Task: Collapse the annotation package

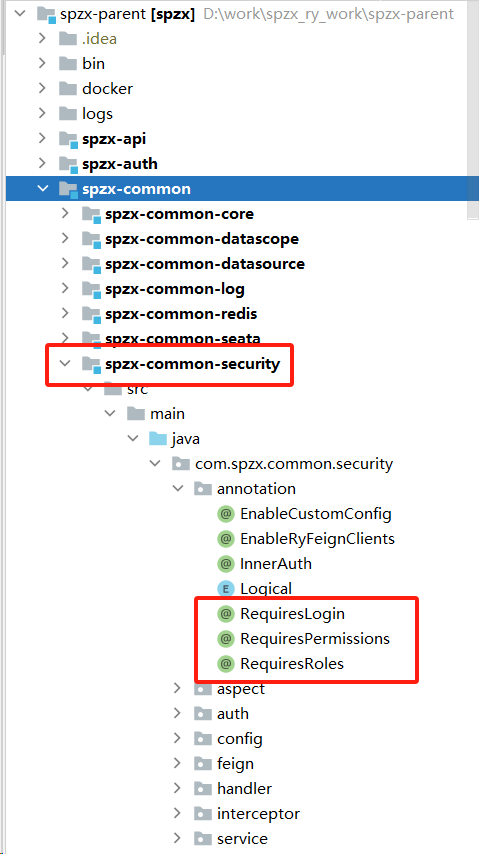Action: tap(178, 489)
